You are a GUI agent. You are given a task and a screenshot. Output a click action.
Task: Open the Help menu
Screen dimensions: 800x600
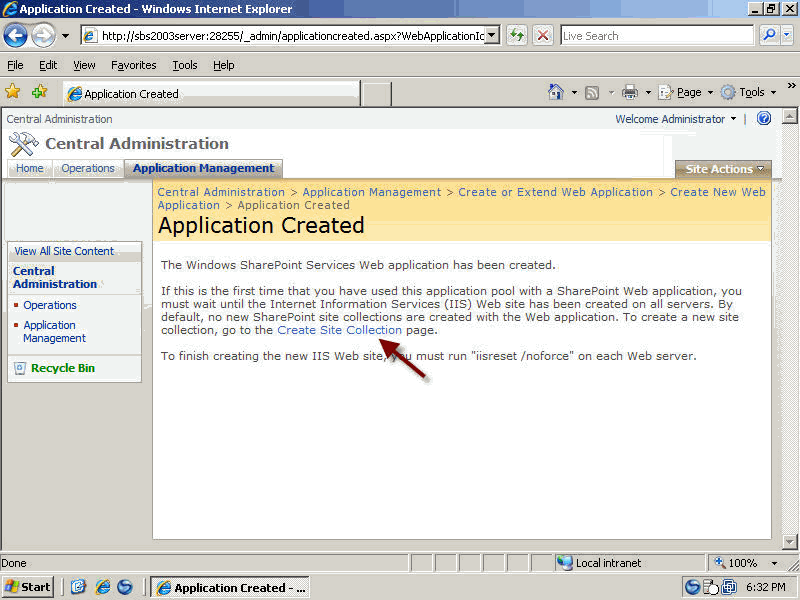(x=223, y=65)
